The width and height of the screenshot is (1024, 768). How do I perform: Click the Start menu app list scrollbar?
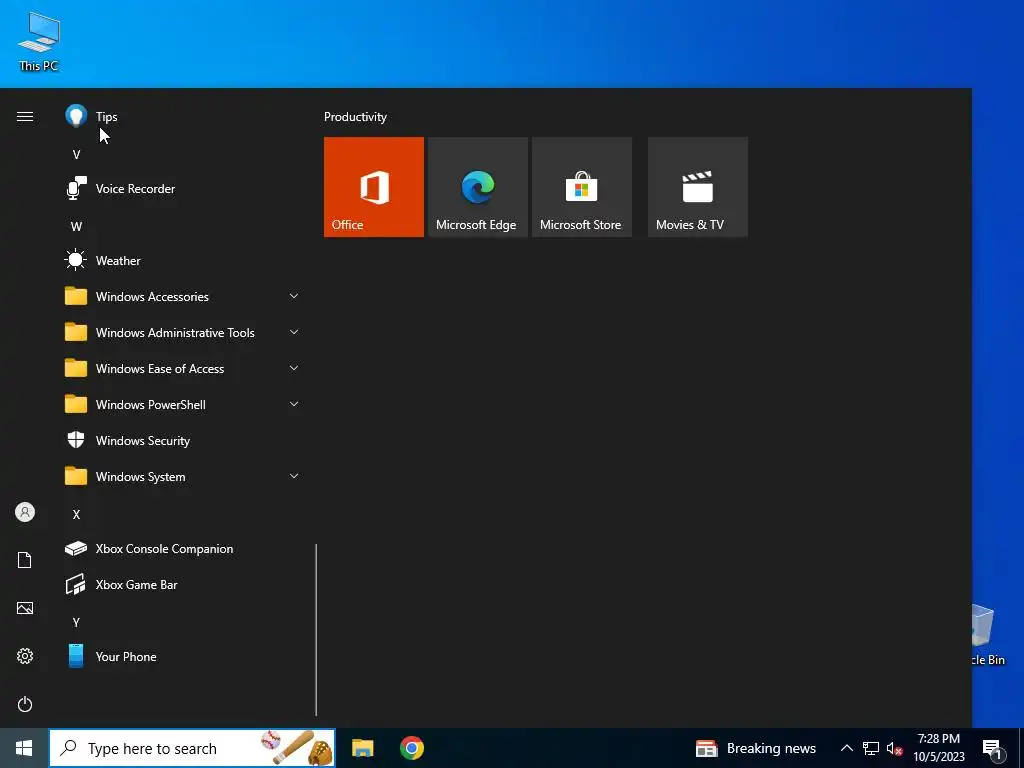pos(316,630)
